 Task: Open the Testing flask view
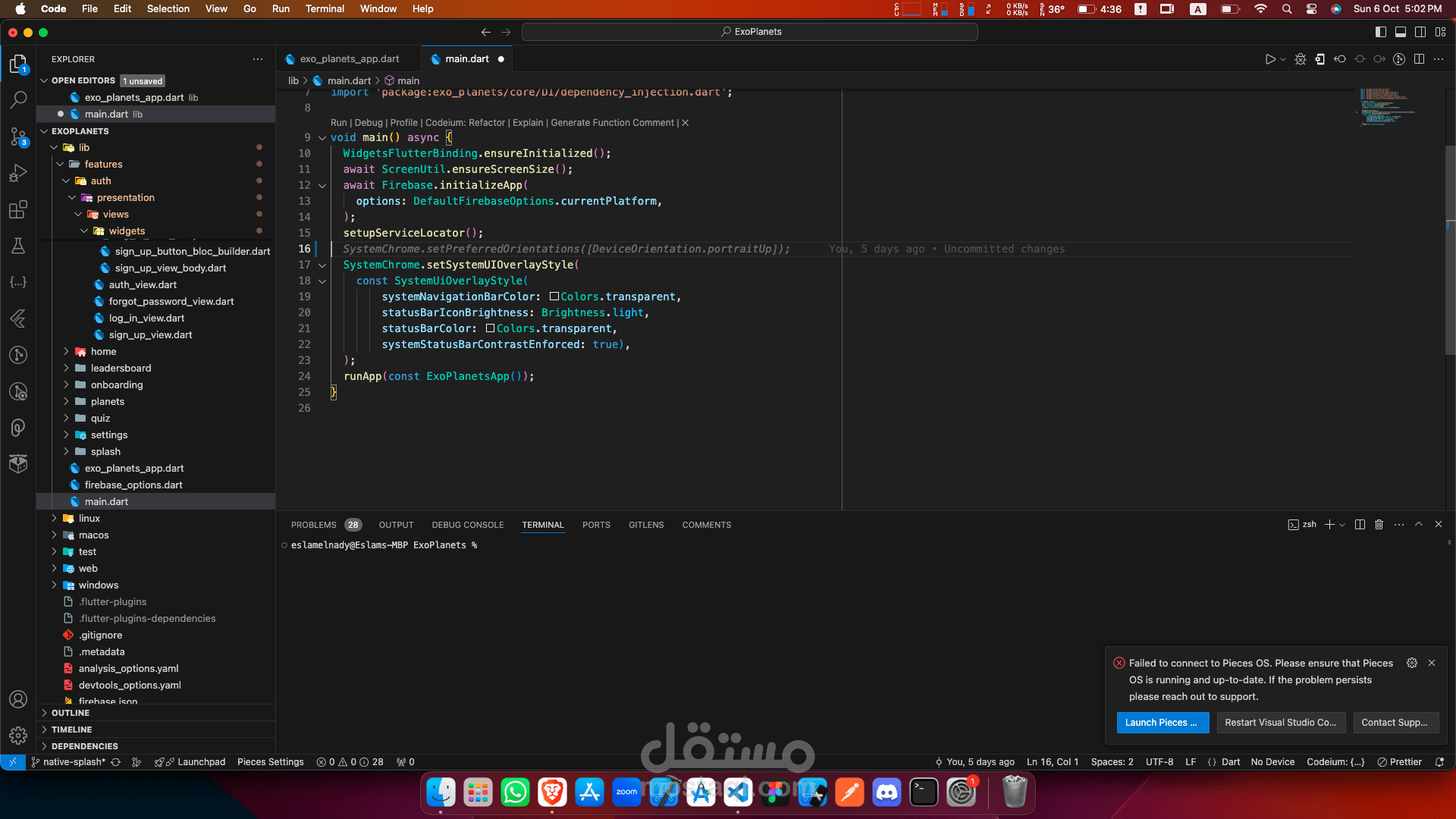[18, 246]
